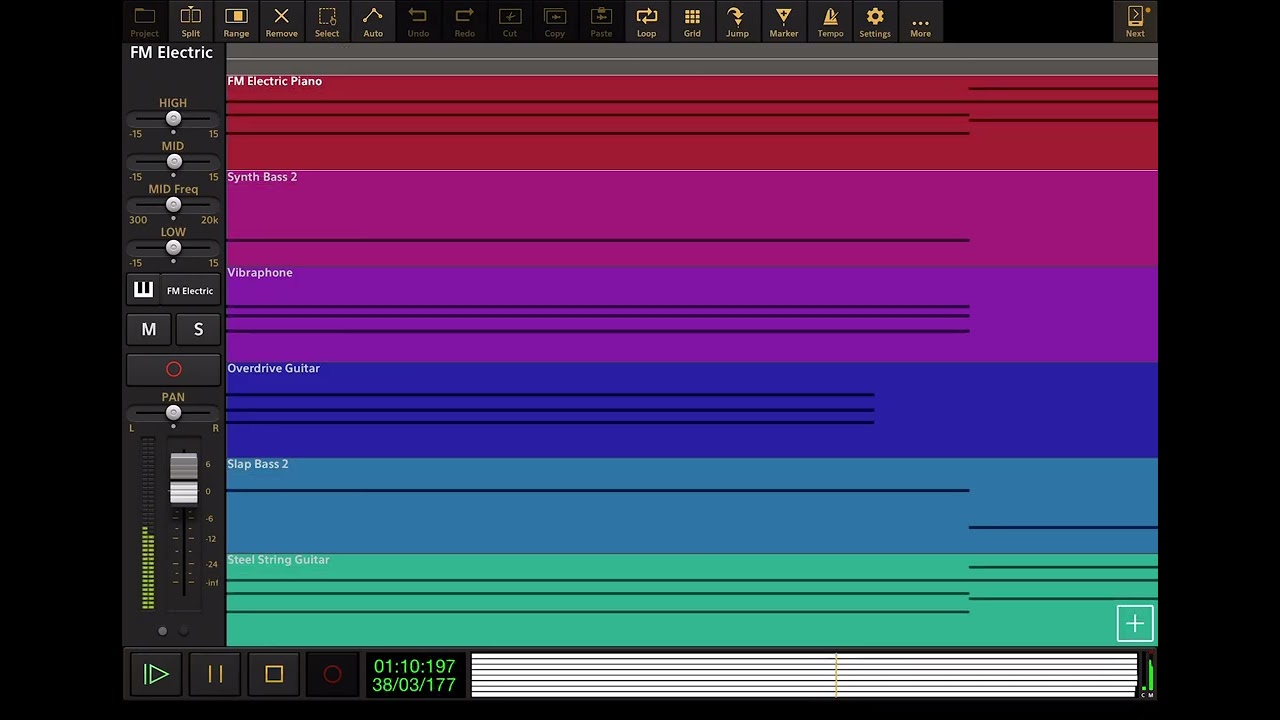Toggle the Grid snapping
This screenshot has height=720, width=1280.
click(692, 21)
